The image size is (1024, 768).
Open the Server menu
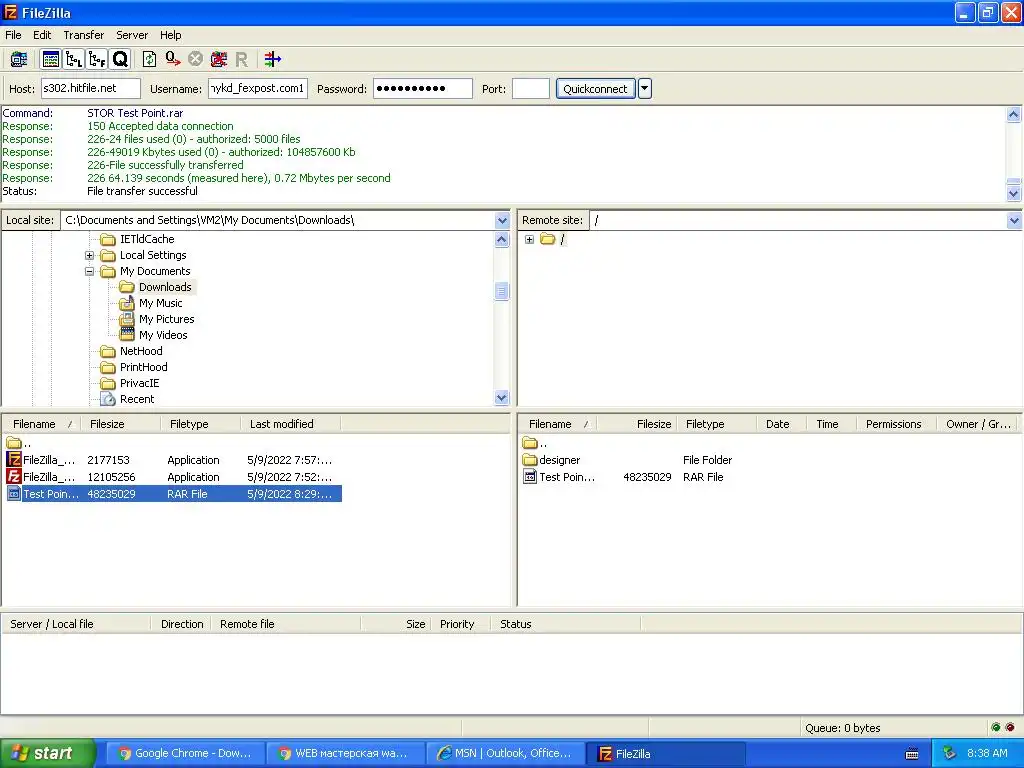pyautogui.click(x=132, y=35)
